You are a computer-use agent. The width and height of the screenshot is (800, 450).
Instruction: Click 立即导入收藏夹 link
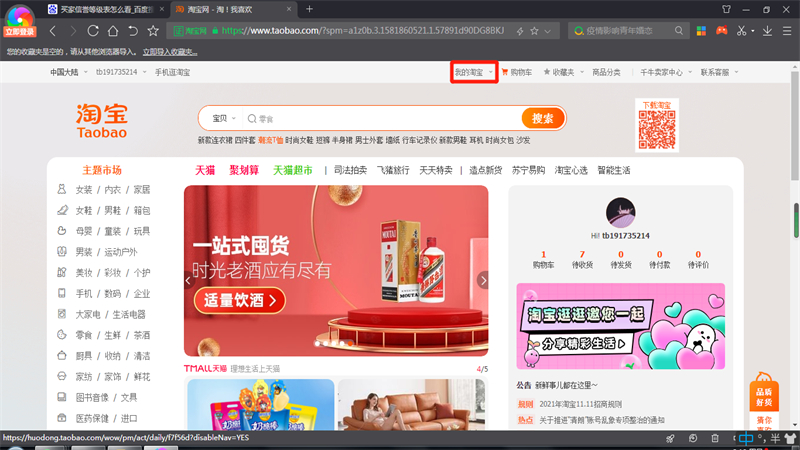coord(170,52)
